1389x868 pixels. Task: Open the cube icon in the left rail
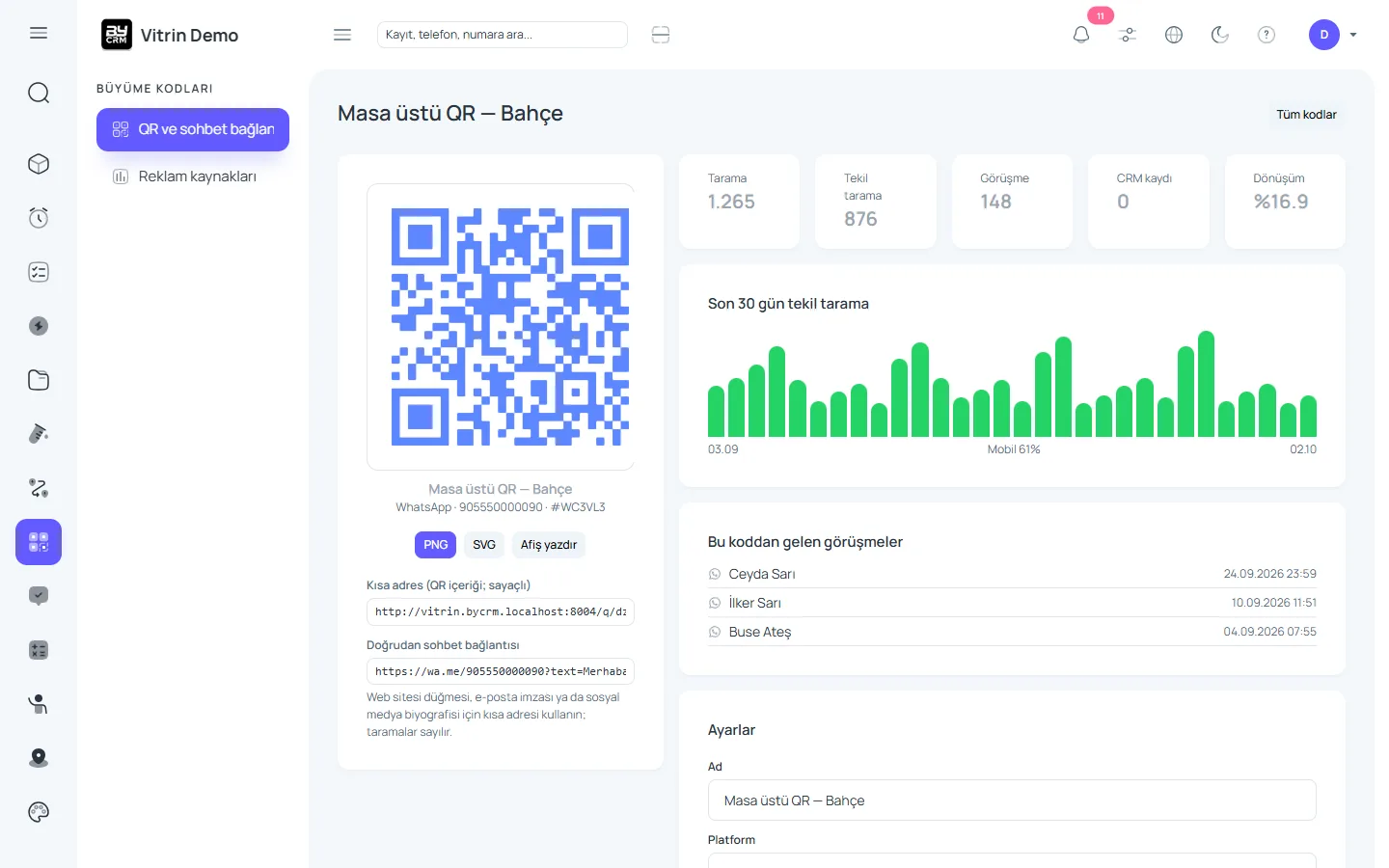point(39,164)
